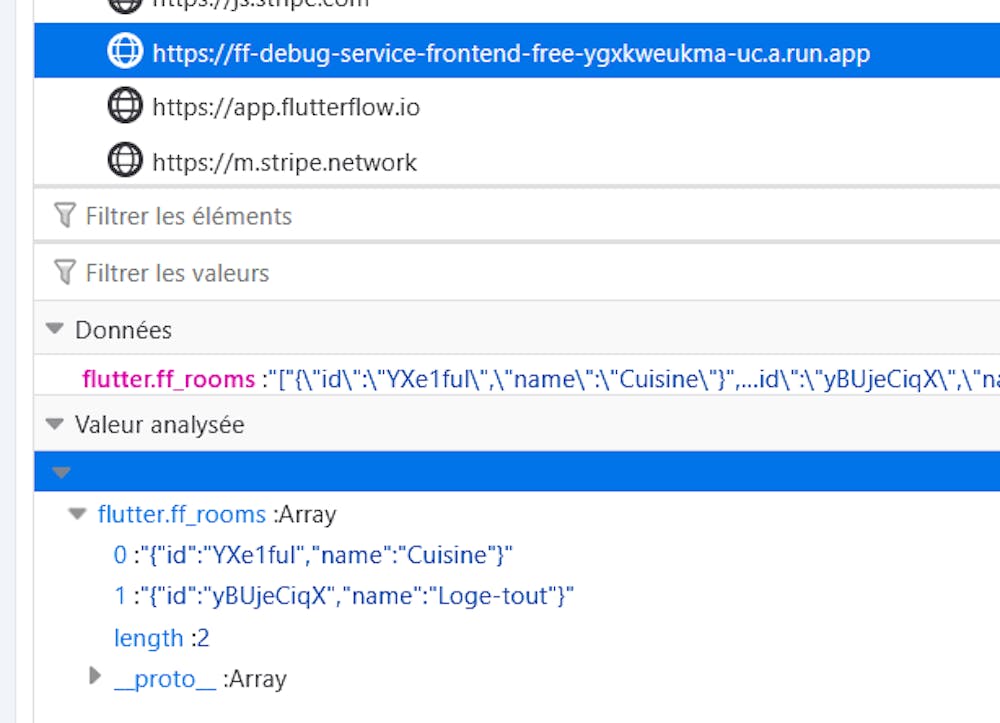Click the globe icon beside js.stripe.com
Screen dimensions: 1000x723
124,4
